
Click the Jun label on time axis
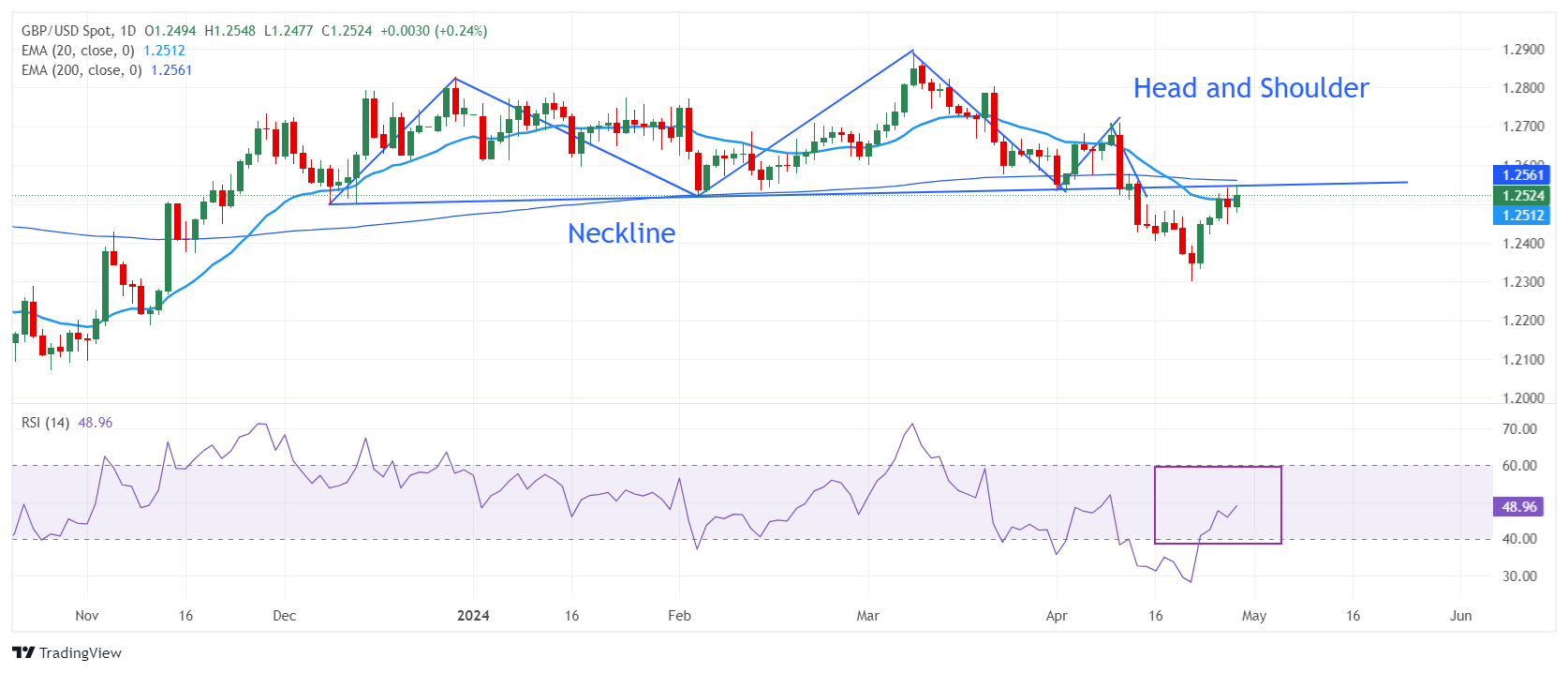(x=1460, y=616)
